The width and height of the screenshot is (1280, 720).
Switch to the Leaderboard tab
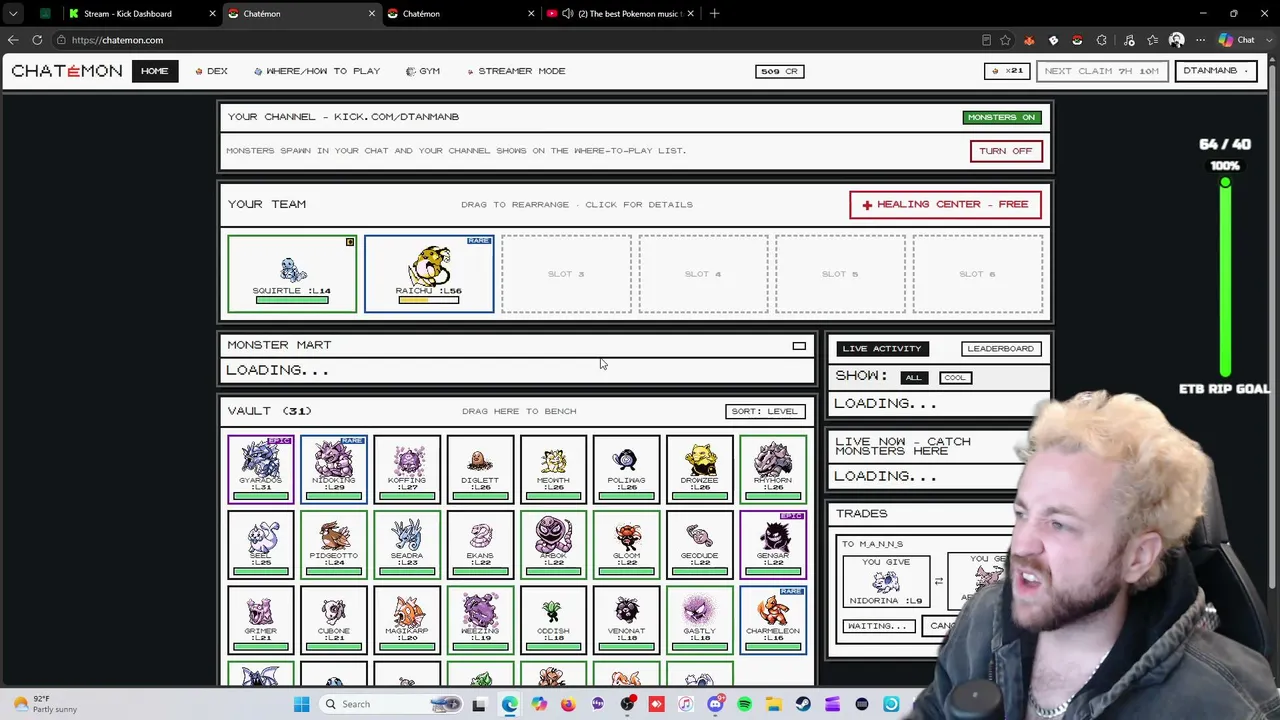(x=1000, y=348)
